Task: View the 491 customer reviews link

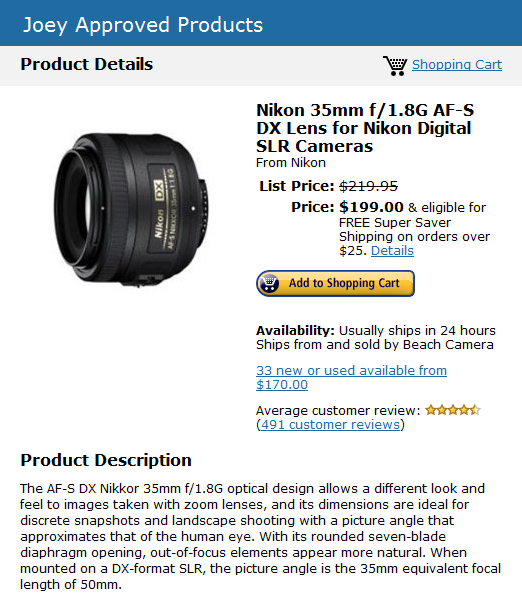Action: pos(330,425)
